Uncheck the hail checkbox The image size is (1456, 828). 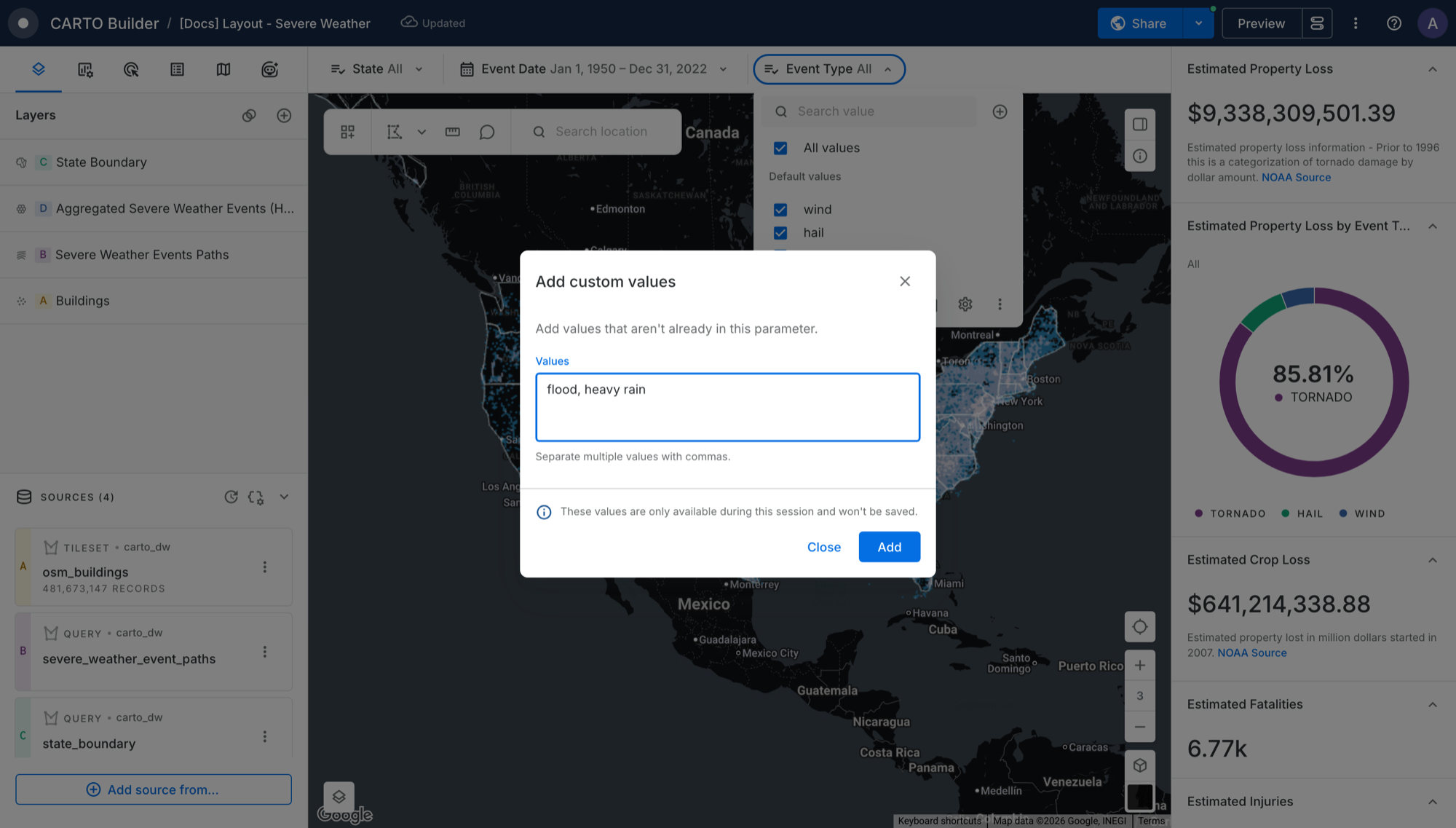pyautogui.click(x=780, y=233)
